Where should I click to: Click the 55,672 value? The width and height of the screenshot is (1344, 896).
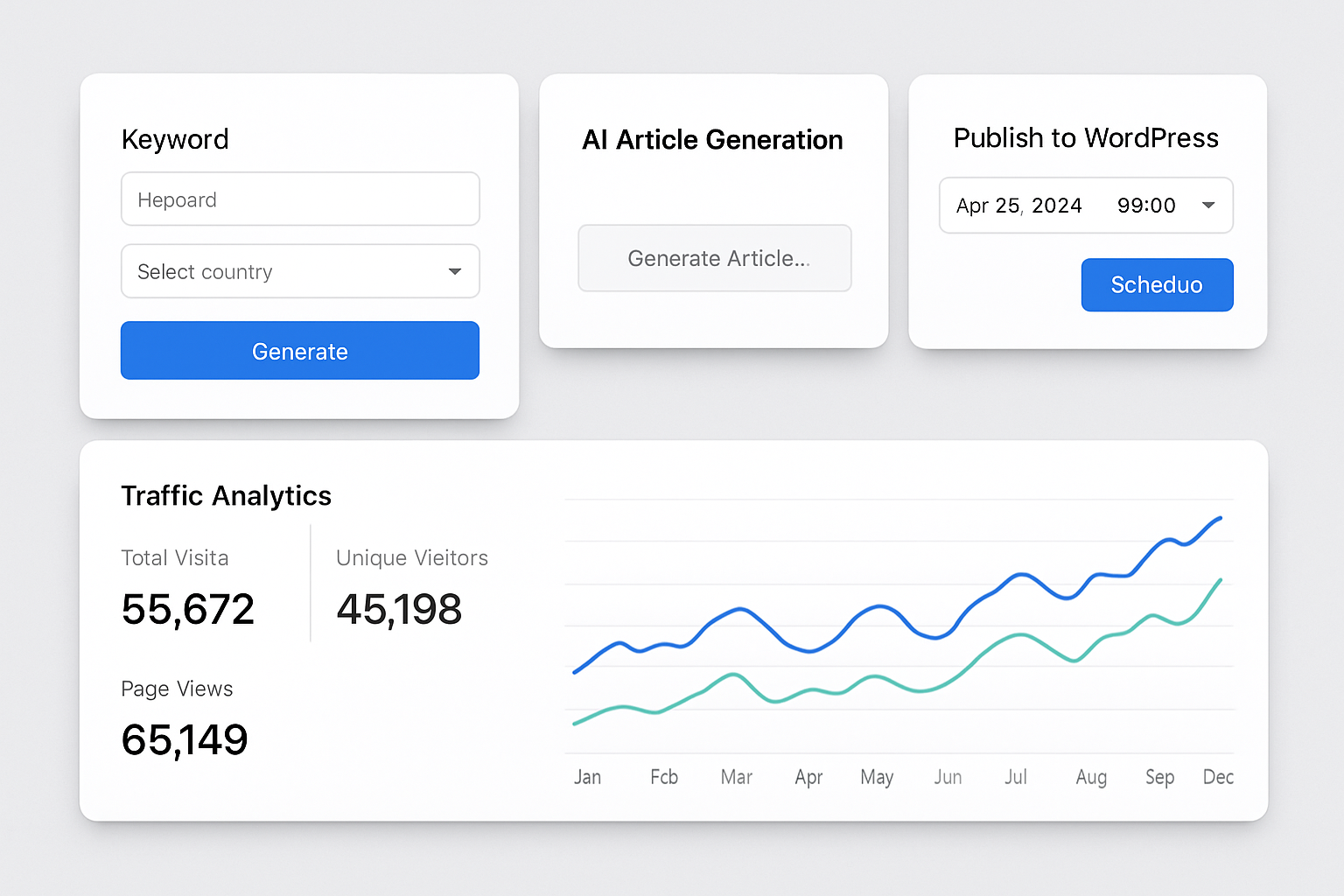tap(188, 610)
